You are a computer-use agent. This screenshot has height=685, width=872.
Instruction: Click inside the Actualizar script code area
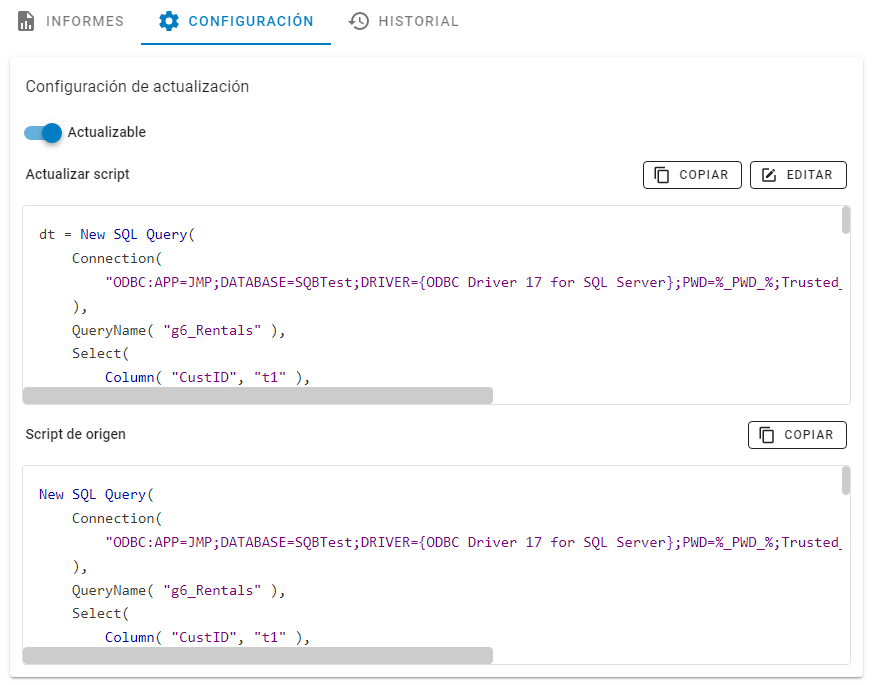[x=400, y=330]
